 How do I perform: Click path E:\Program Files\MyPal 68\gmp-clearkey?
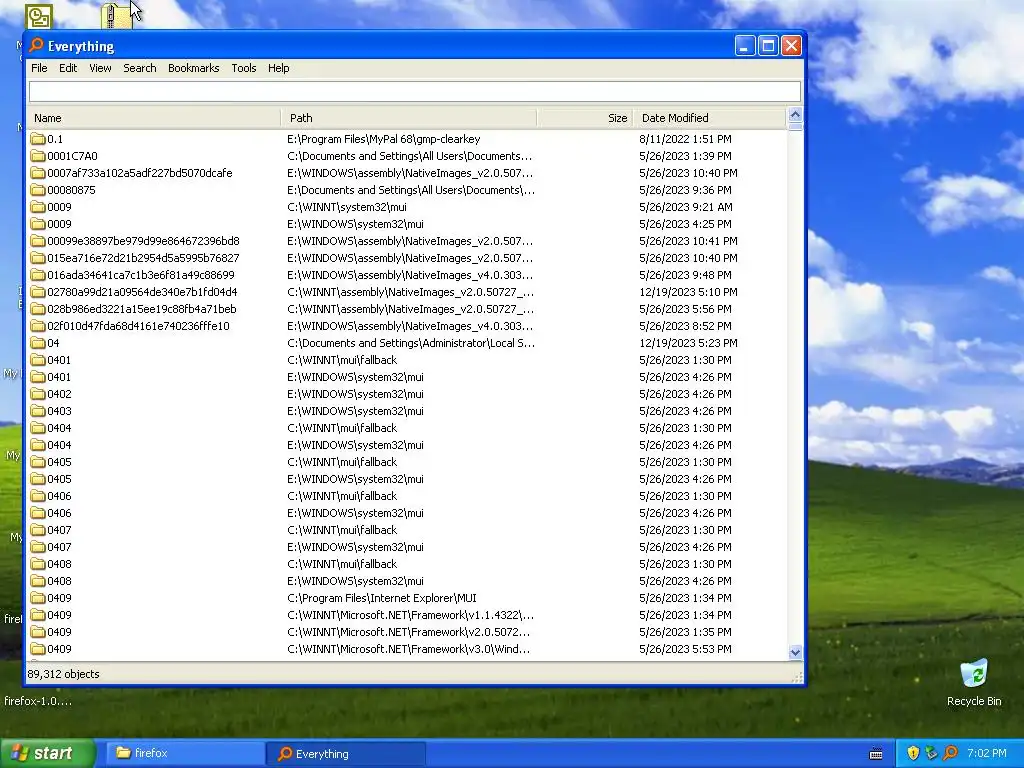pyautogui.click(x=383, y=139)
